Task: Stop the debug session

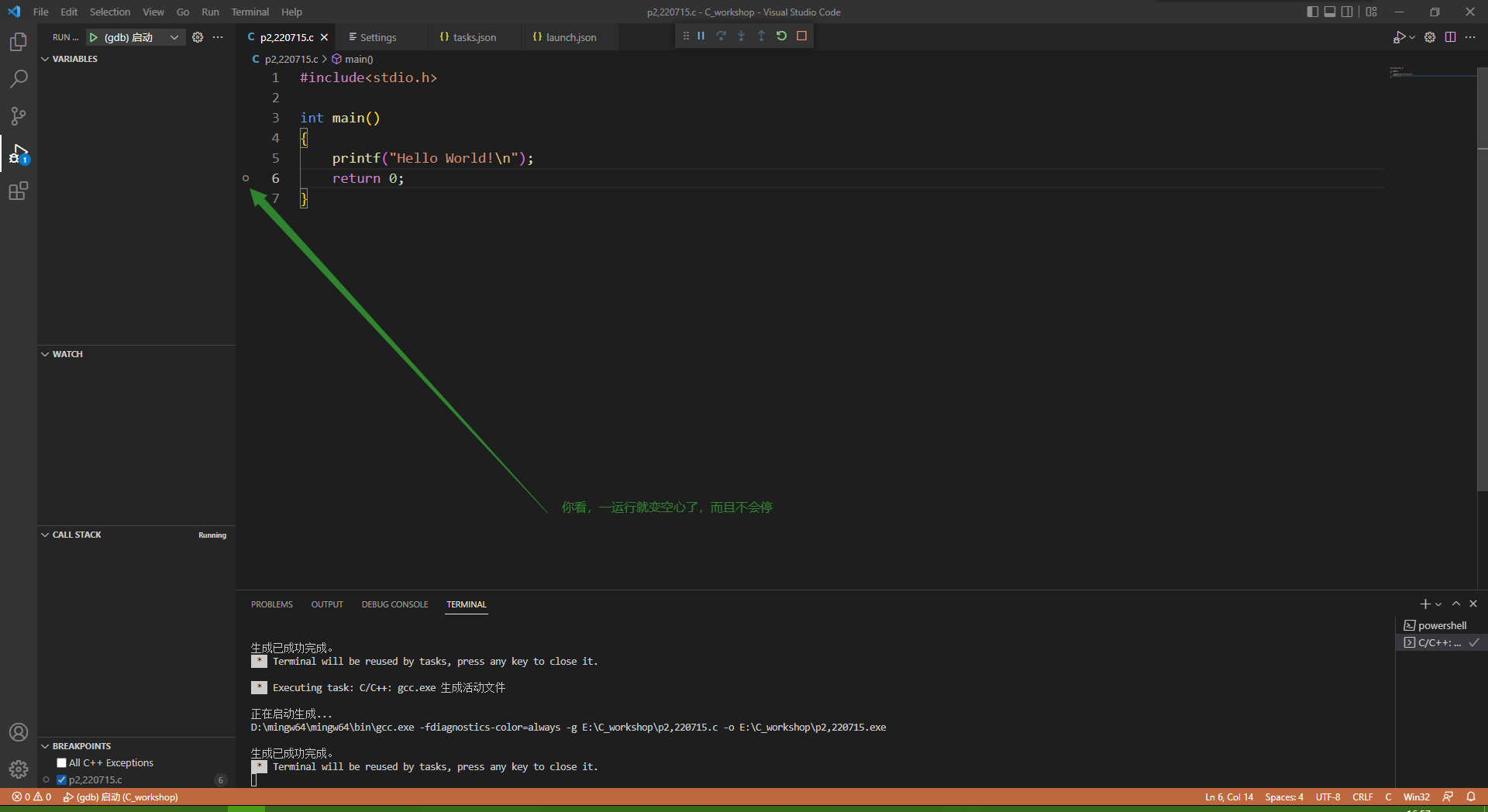Action: tap(801, 36)
